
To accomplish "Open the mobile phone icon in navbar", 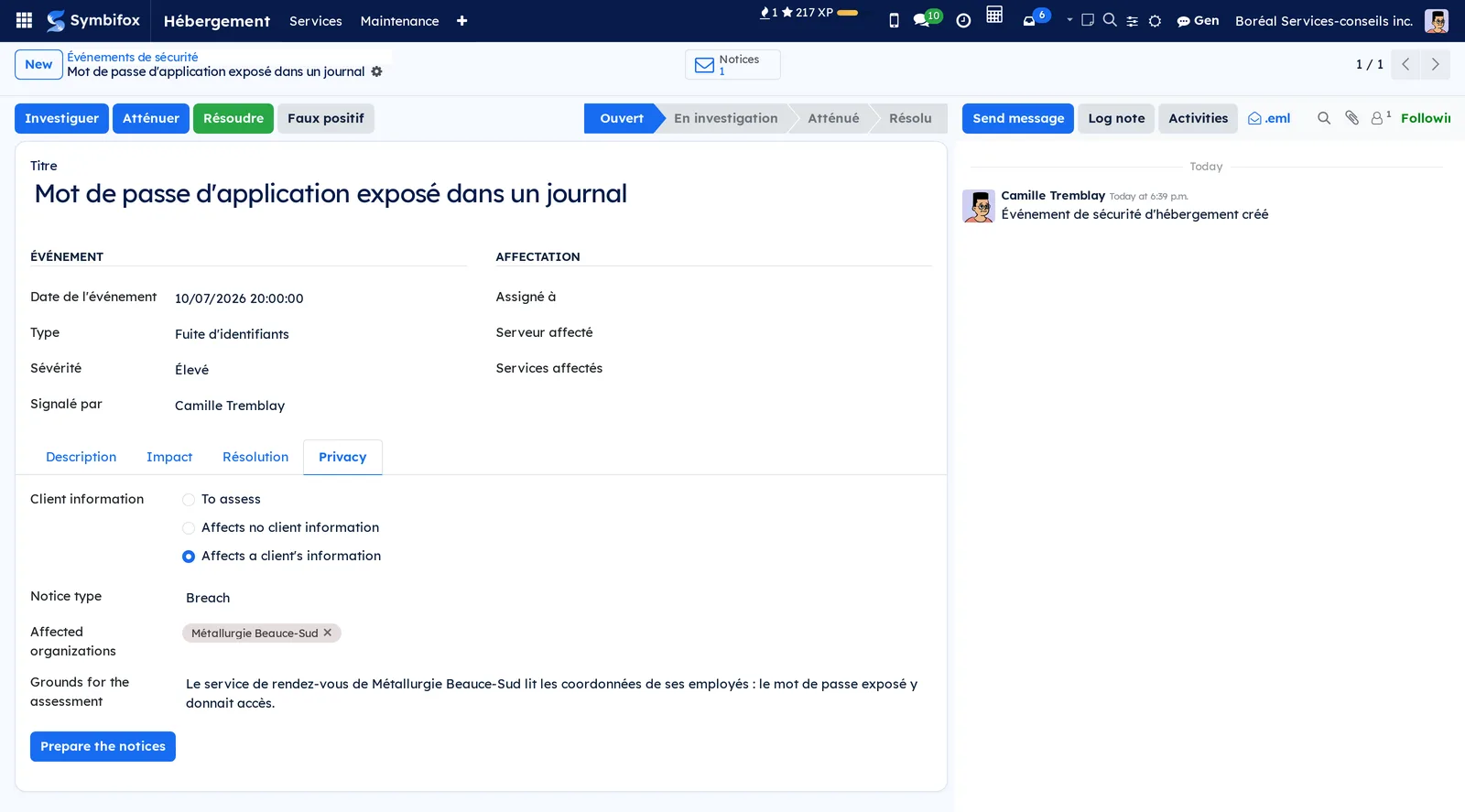I will click(894, 20).
